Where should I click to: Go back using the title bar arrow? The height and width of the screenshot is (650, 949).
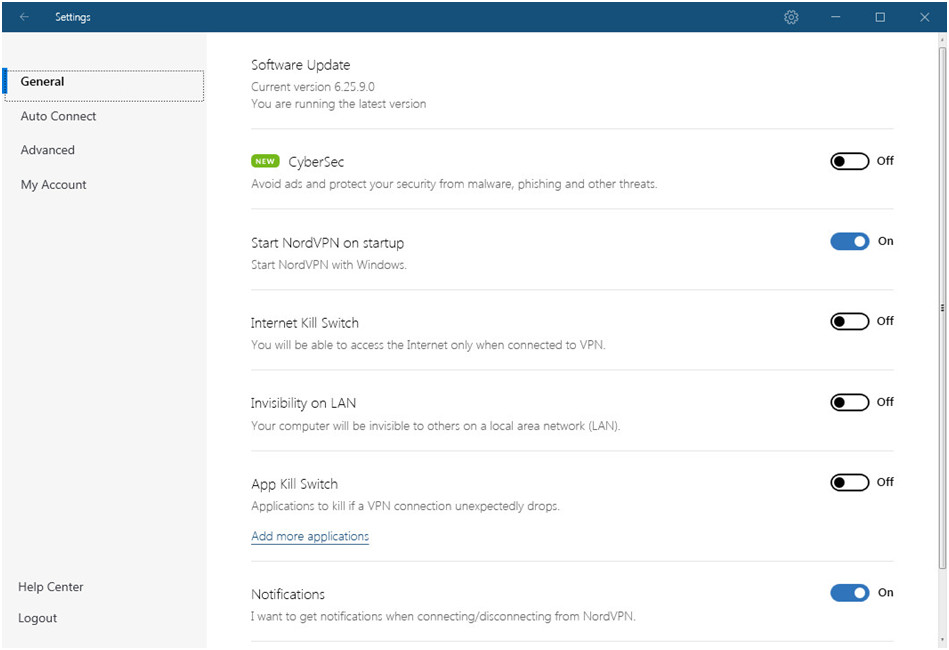coord(24,17)
